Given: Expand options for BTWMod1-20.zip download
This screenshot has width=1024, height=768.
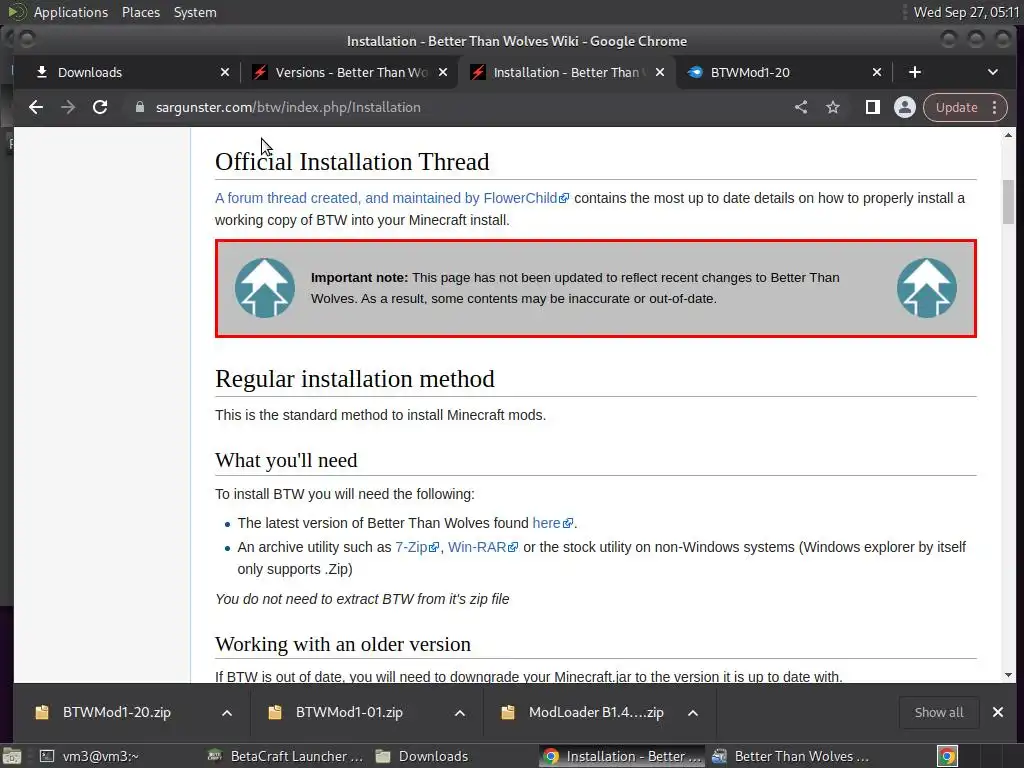Looking at the screenshot, I should click(x=227, y=712).
